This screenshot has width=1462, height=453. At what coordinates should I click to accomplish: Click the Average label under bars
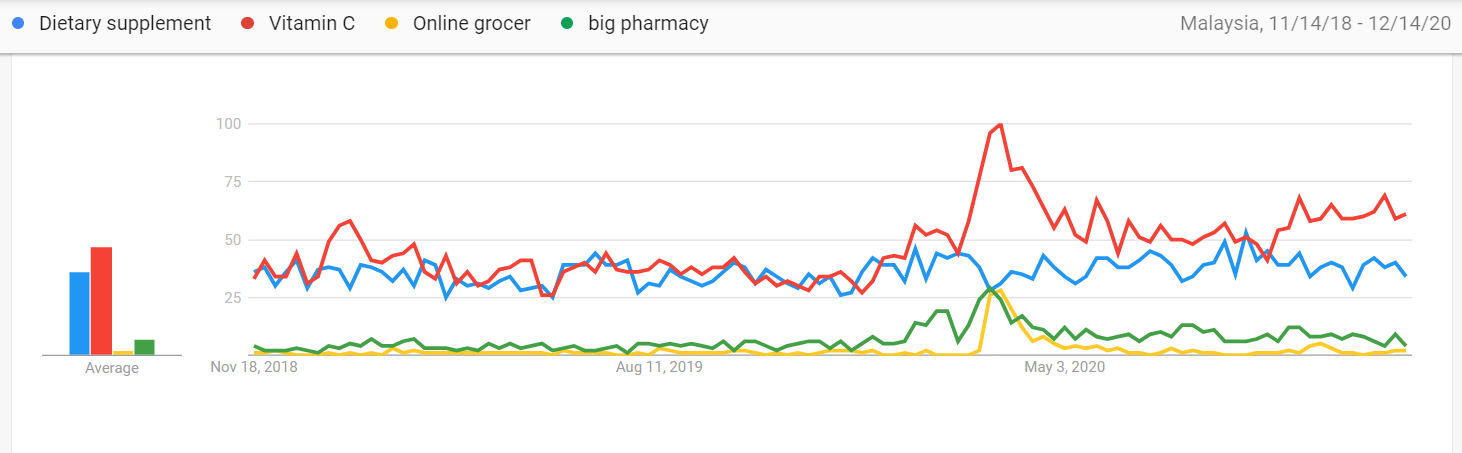pyautogui.click(x=112, y=368)
